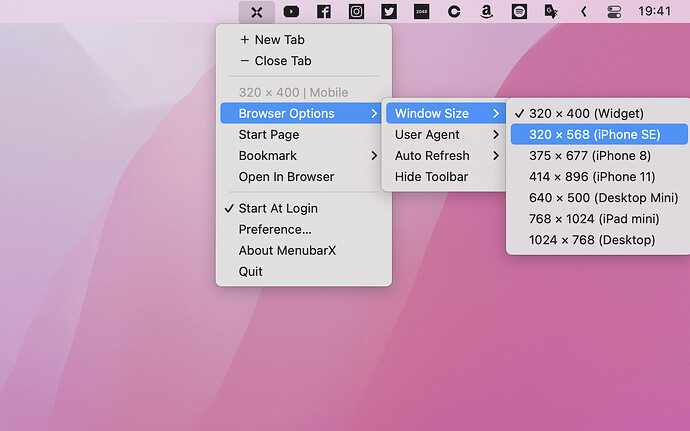Open the Instagram menu bar icon
The image size is (690, 431).
356,12
